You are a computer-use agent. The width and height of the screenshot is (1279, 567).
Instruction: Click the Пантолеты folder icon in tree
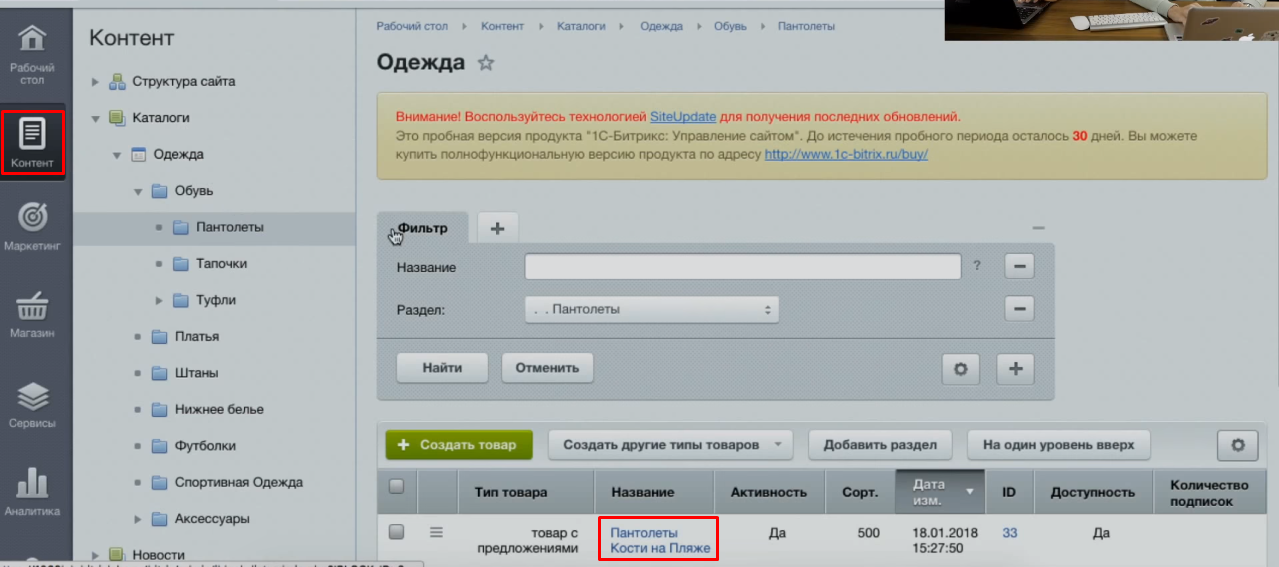point(180,227)
